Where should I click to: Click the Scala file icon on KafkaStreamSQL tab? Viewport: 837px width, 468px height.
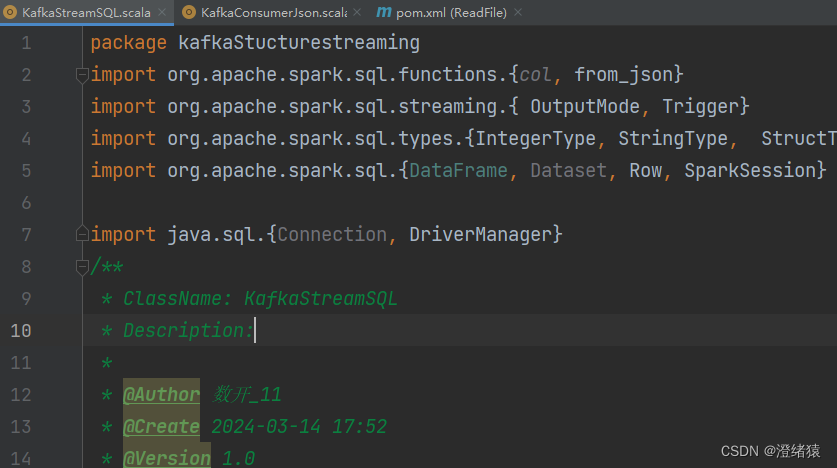pos(10,12)
